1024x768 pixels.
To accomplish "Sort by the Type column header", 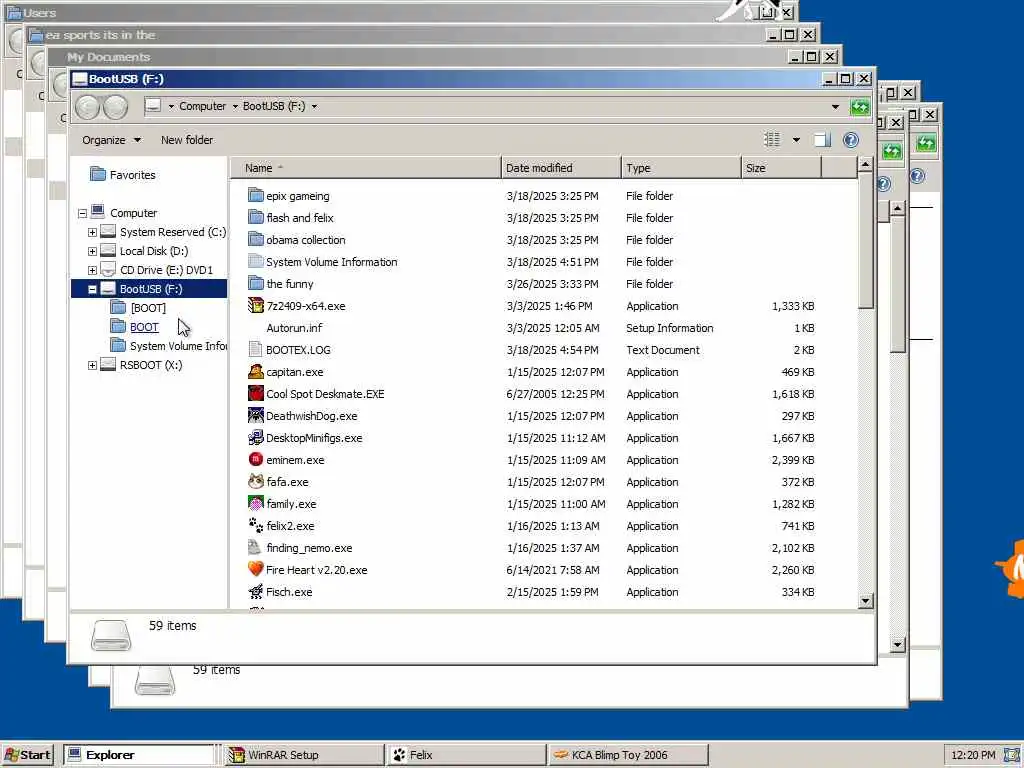I will 680,168.
